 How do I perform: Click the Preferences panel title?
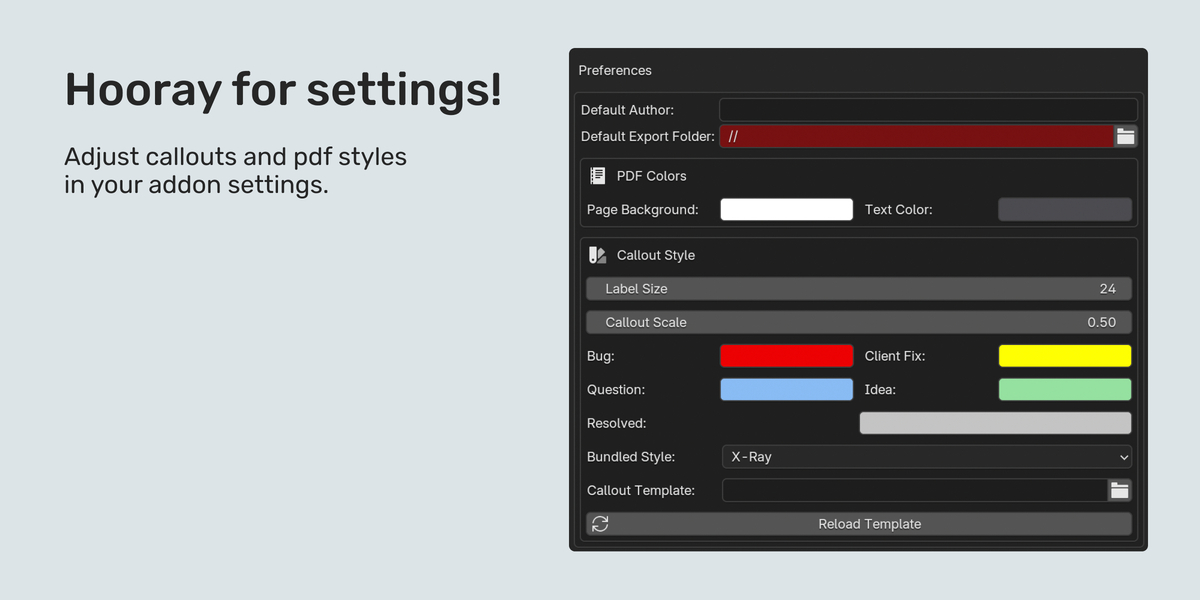(615, 71)
